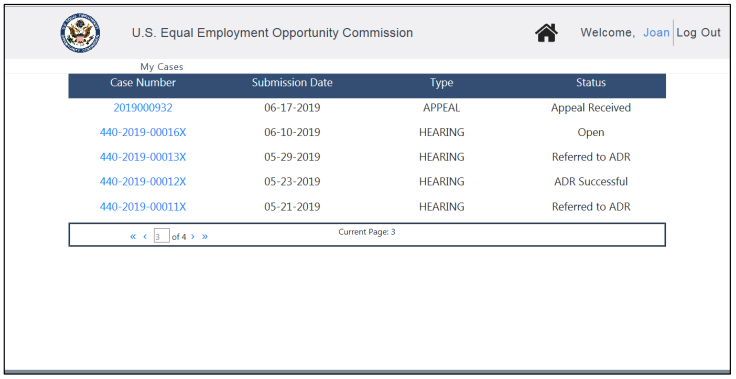
Task: Click U.S. Equal Employment Opportunity Commission title
Action: point(272,33)
